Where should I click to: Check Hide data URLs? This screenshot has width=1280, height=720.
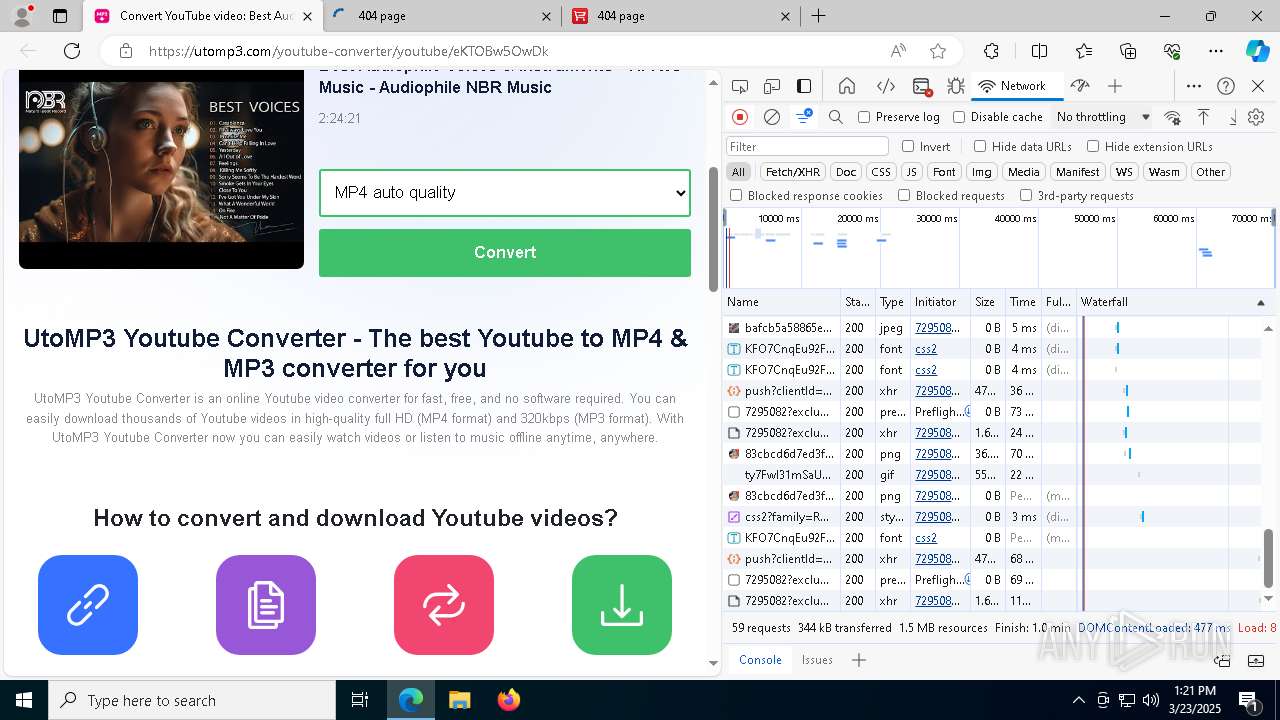tap(980, 146)
